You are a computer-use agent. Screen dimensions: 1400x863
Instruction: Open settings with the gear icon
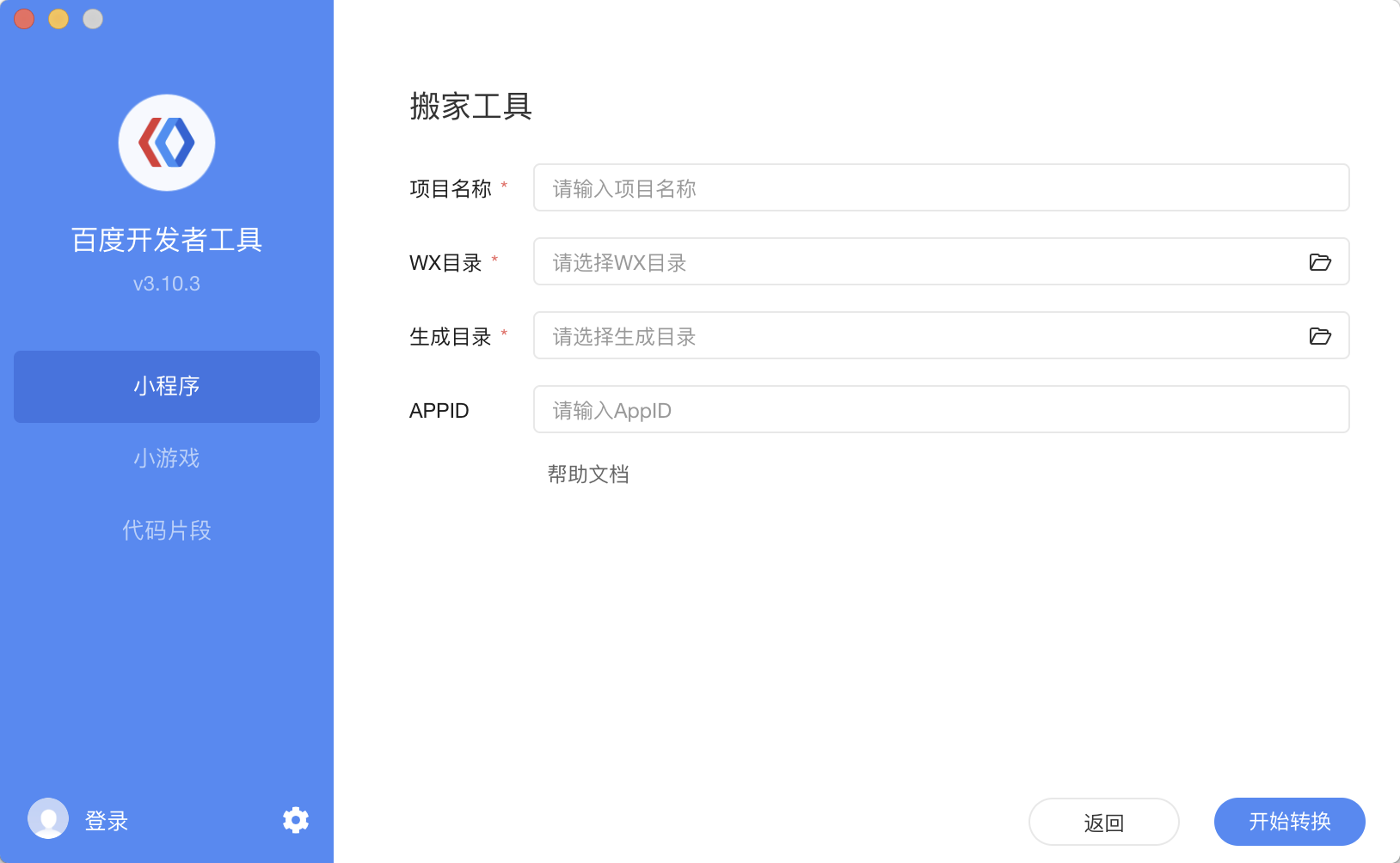coord(296,820)
